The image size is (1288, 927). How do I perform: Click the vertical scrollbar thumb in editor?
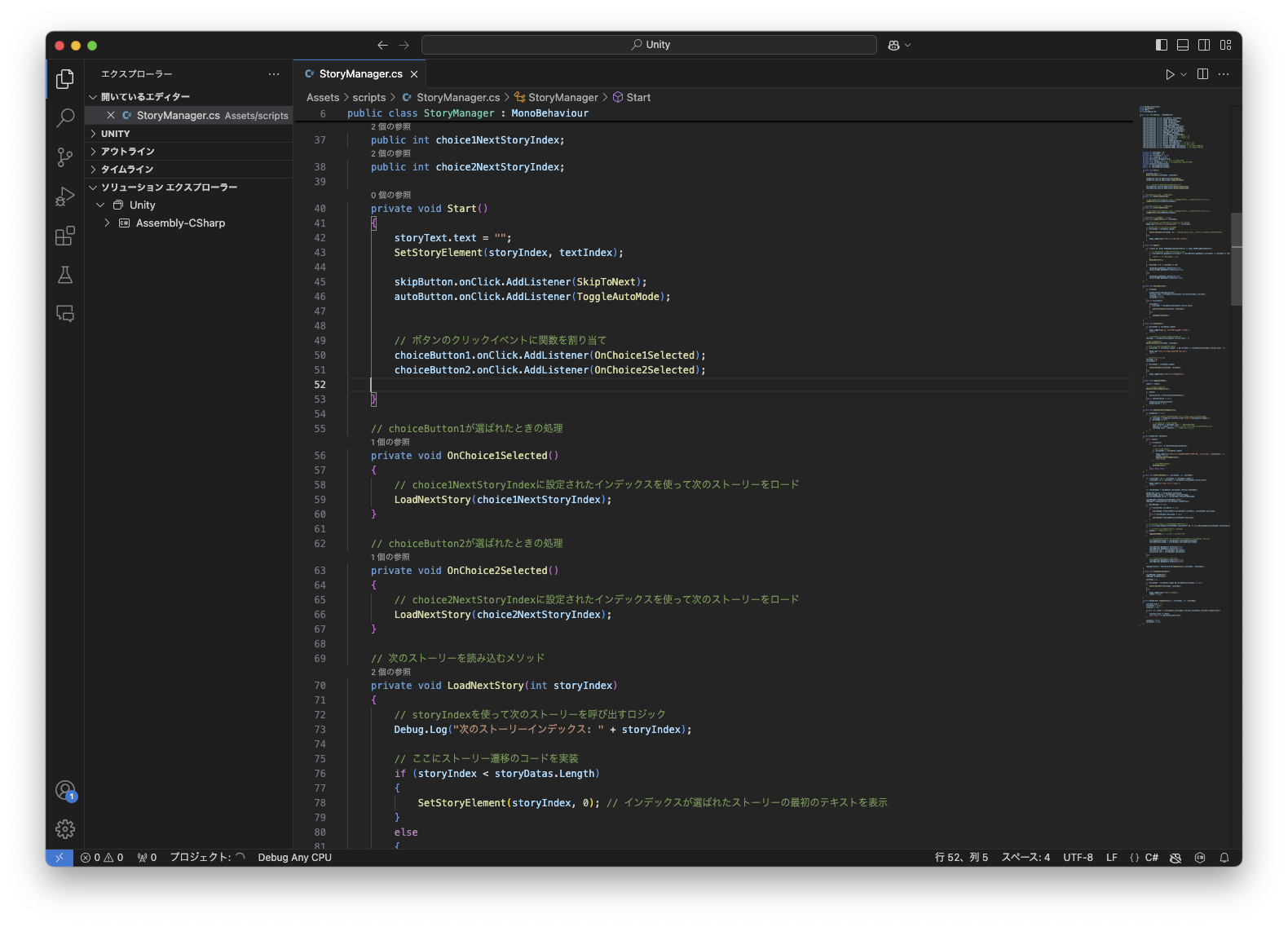tap(1236, 259)
